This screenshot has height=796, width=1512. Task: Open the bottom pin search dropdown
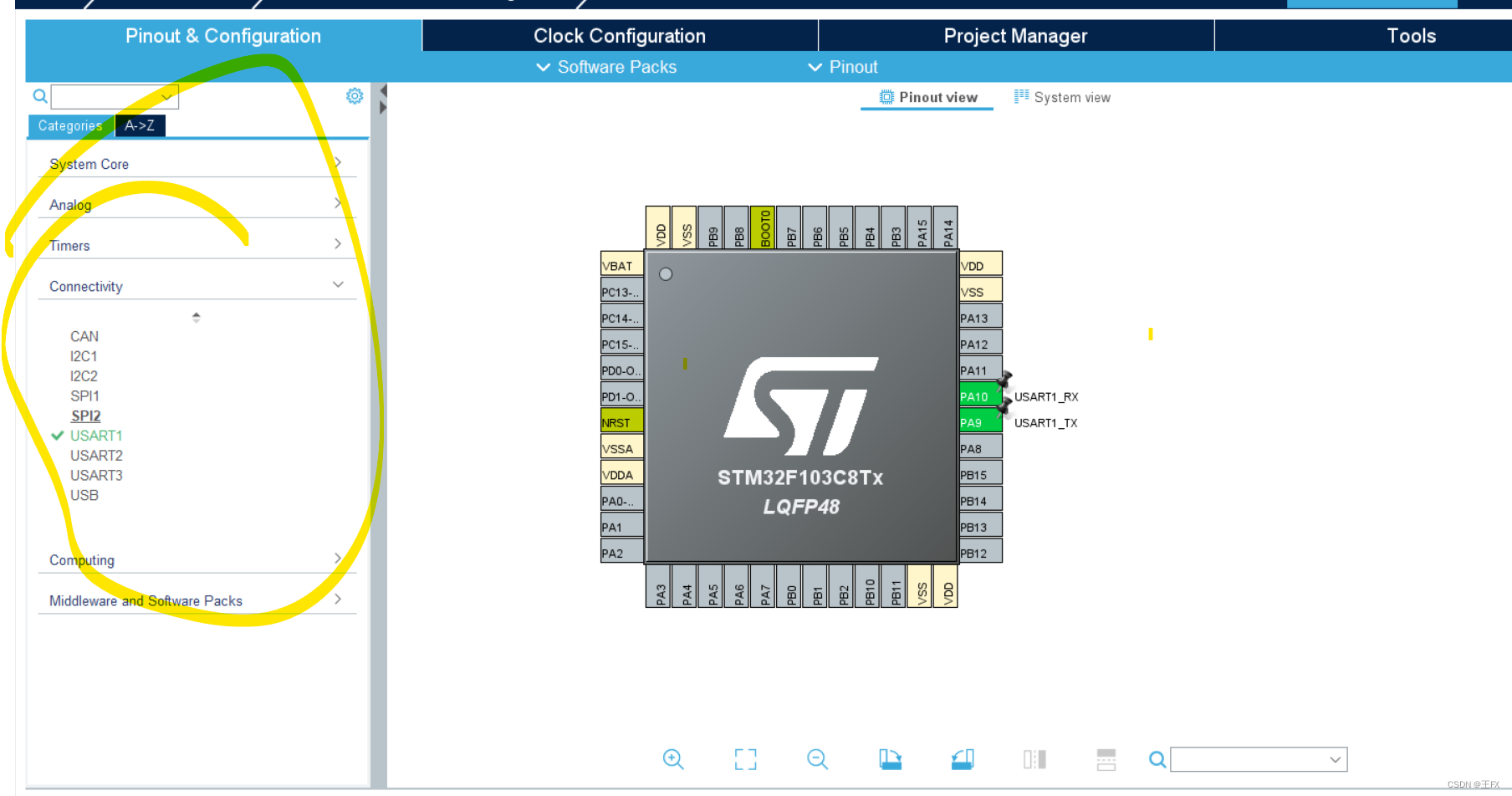tap(1336, 759)
